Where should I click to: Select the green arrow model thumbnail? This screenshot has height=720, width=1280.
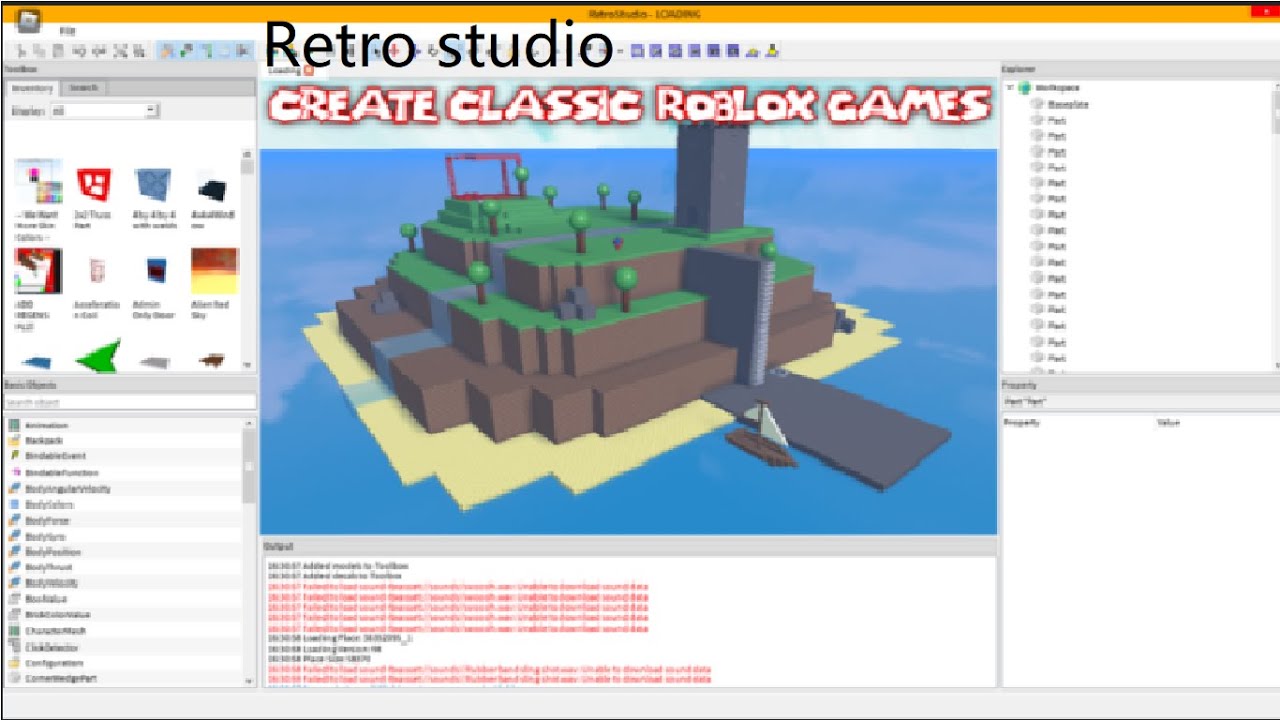point(97,355)
